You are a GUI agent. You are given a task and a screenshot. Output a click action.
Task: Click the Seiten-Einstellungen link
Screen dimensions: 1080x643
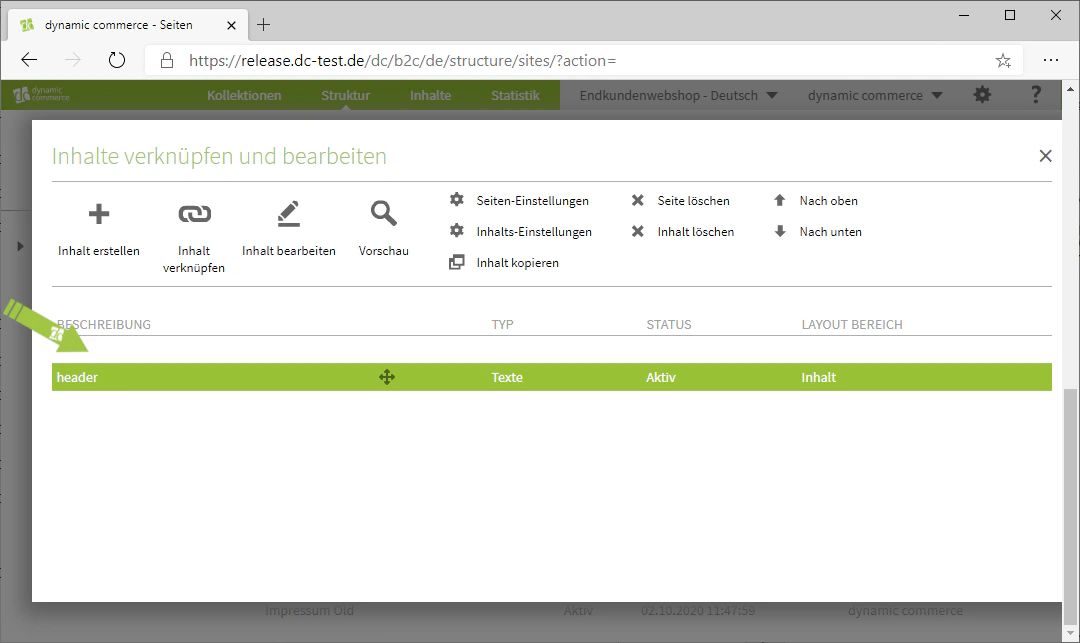532,201
